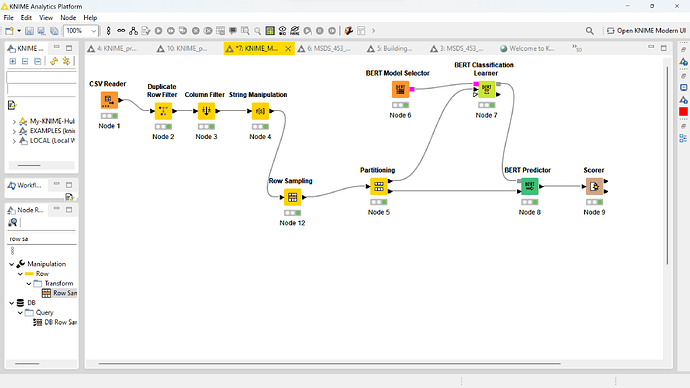Viewport: 690px width, 388px height.
Task: Click the Scorer node icon
Action: [594, 187]
